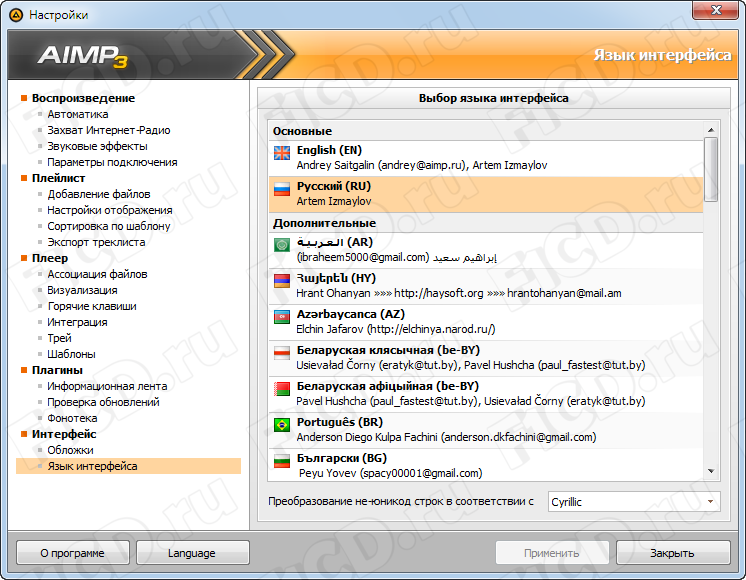
Task: Choose Русский (RU) language entry
Action: (486, 194)
